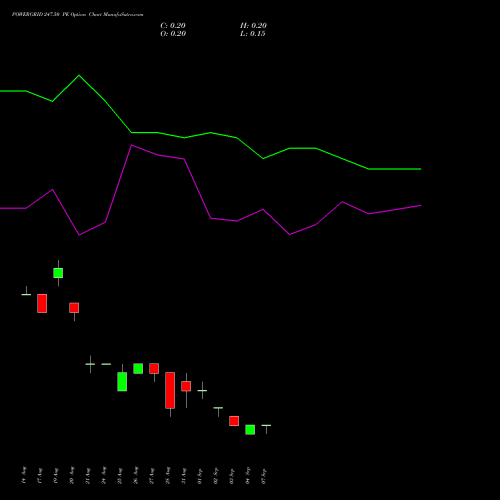This screenshot has height=500, width=500.
Task: Select the red candlestick for 17 Aug
Action: point(42,303)
